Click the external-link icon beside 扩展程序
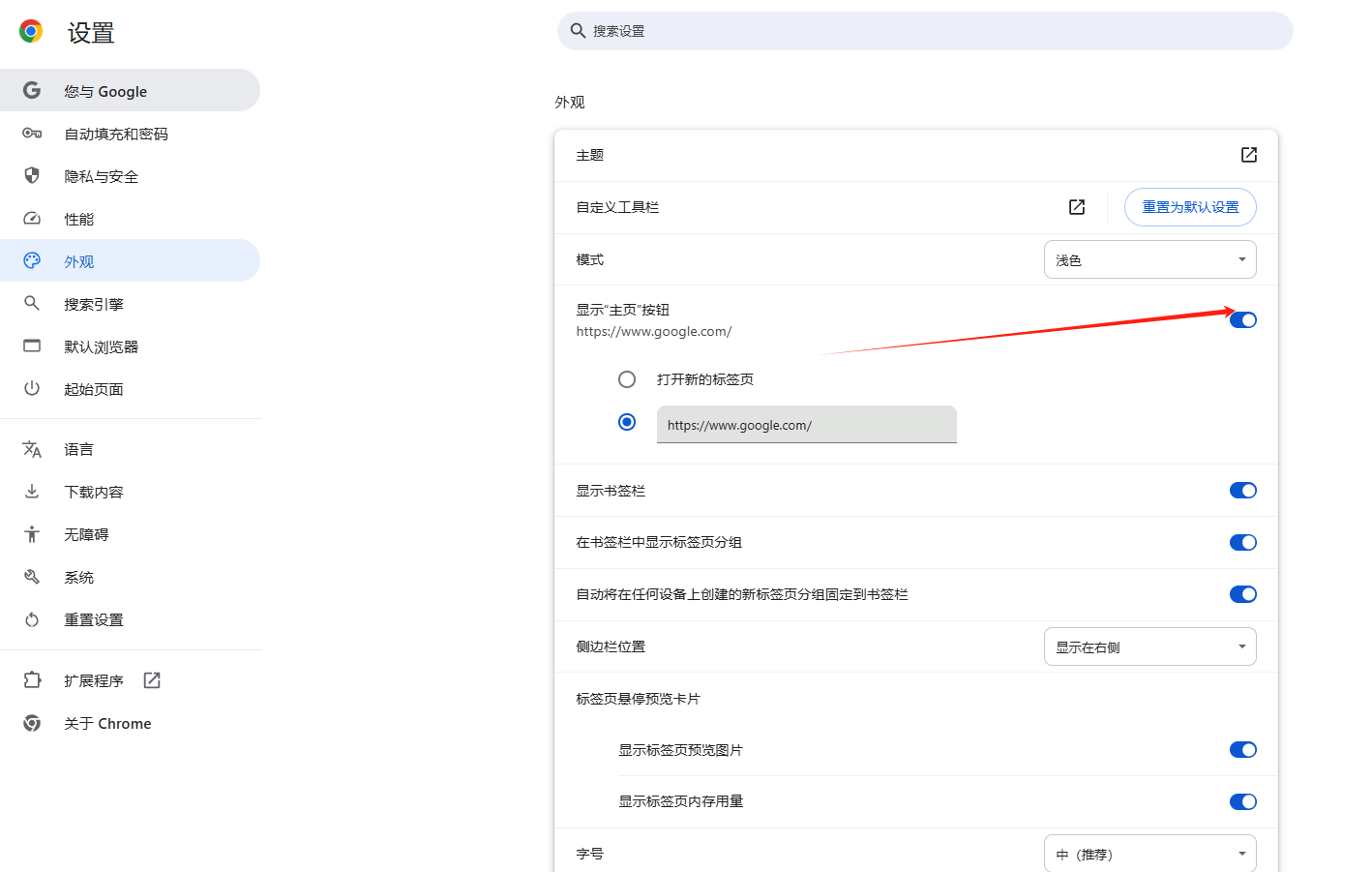Viewport: 1372px width, 872px height. (152, 680)
